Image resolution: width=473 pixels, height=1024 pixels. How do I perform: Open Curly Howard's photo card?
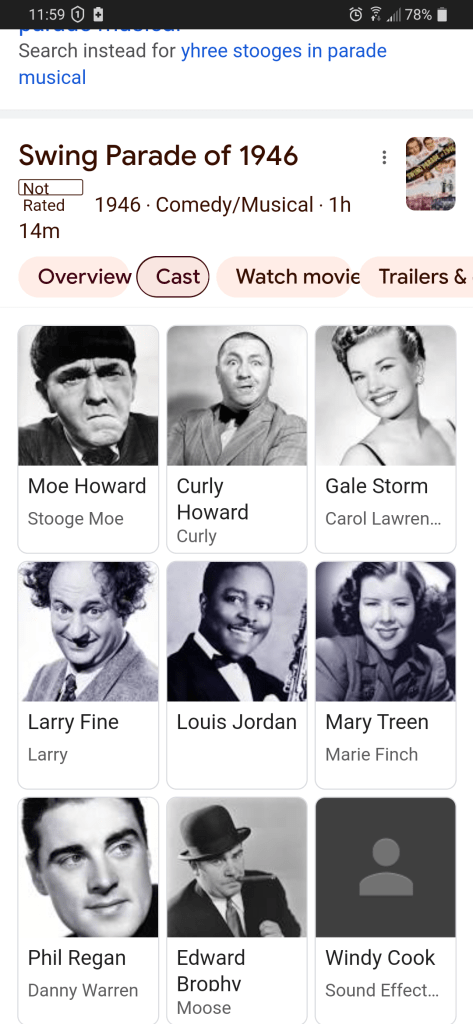[x=237, y=440]
